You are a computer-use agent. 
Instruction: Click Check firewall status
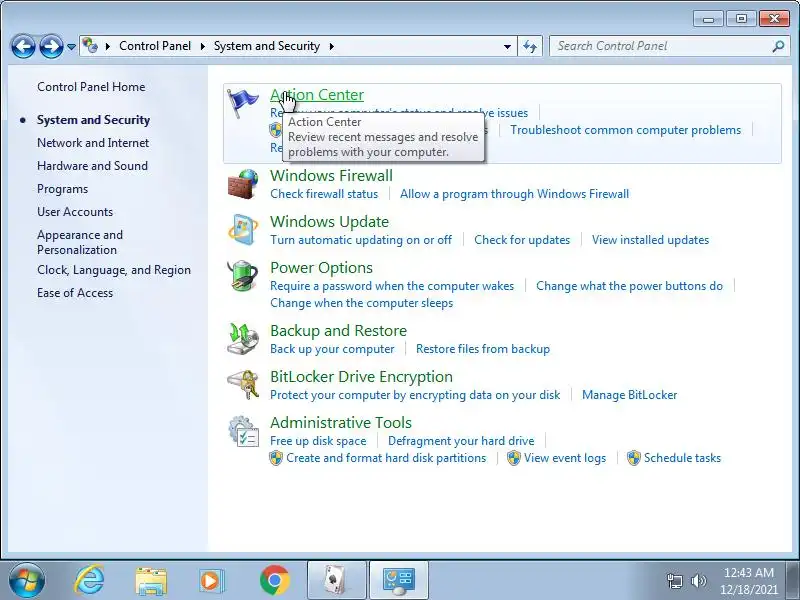tap(324, 194)
